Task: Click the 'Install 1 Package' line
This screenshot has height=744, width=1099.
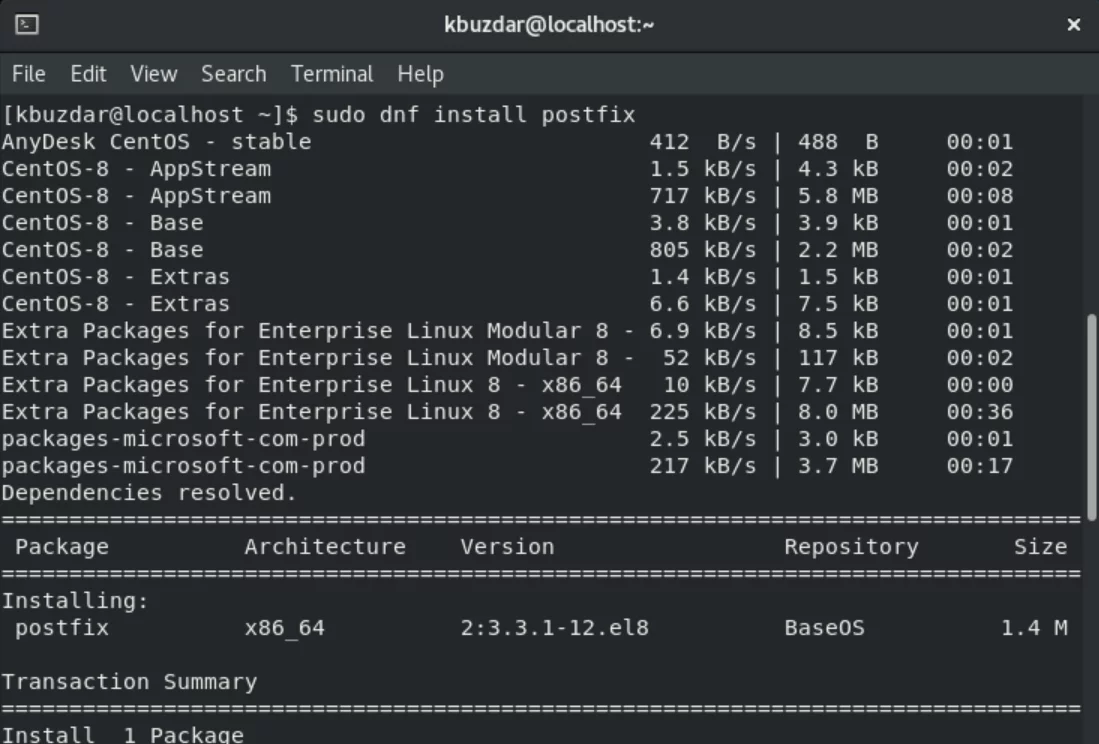Action: click(x=123, y=734)
